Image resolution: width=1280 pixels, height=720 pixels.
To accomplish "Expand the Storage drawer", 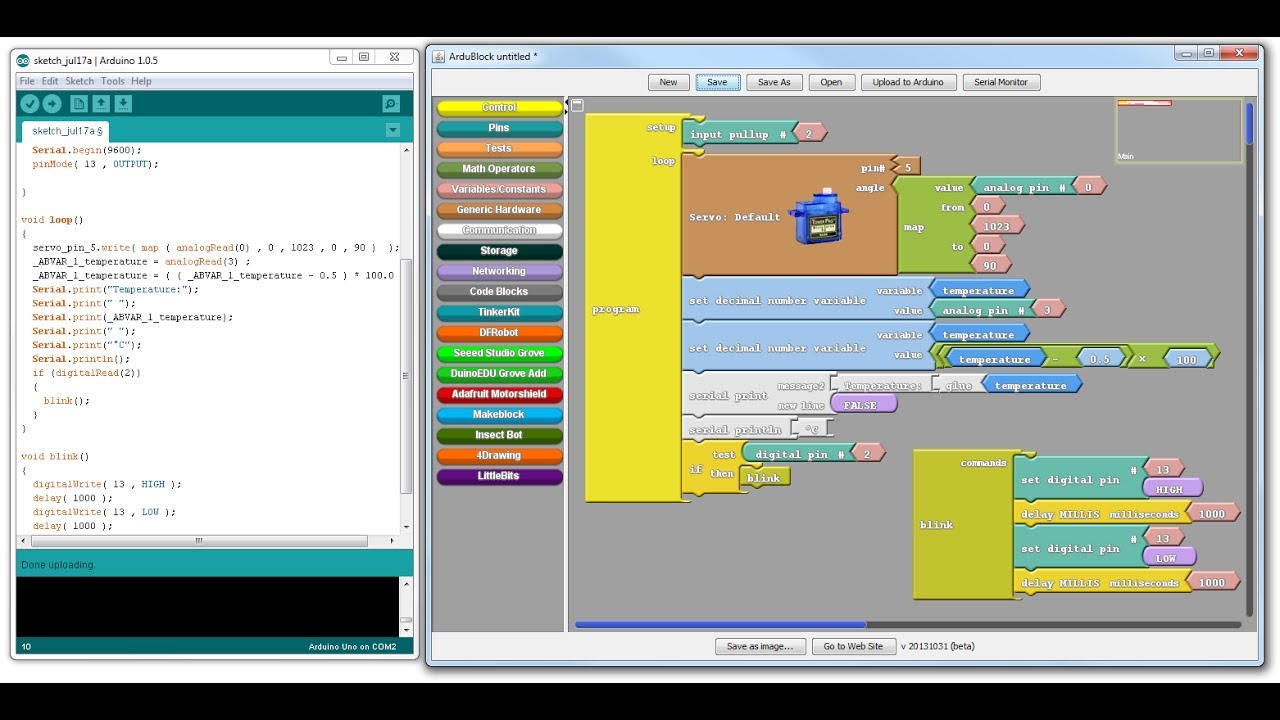I will [499, 251].
